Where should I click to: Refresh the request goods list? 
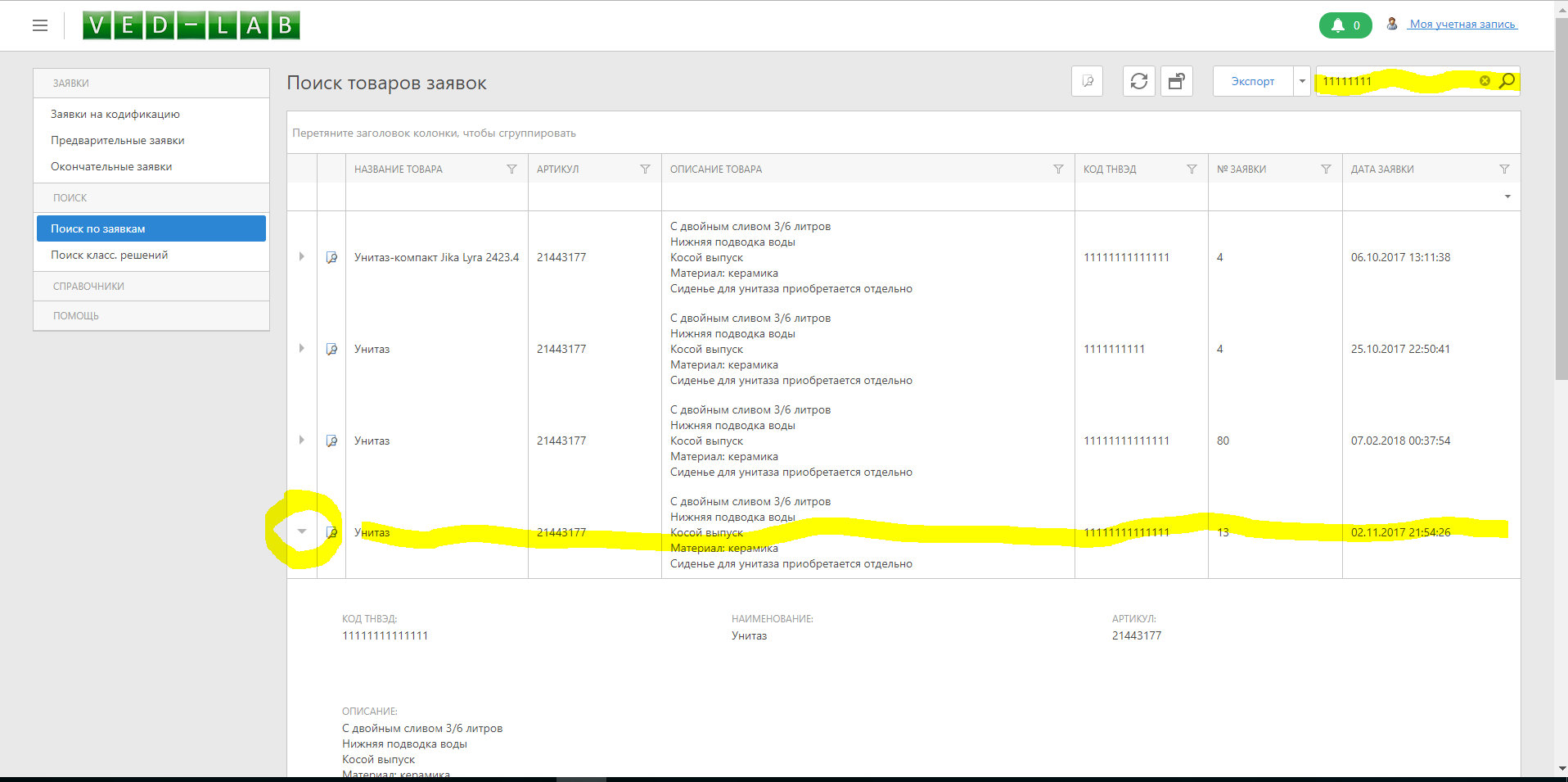[x=1139, y=81]
